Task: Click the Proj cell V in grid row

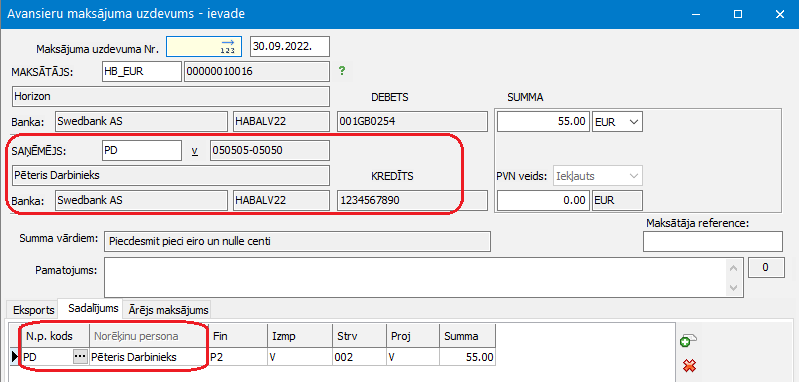Action: [412, 357]
